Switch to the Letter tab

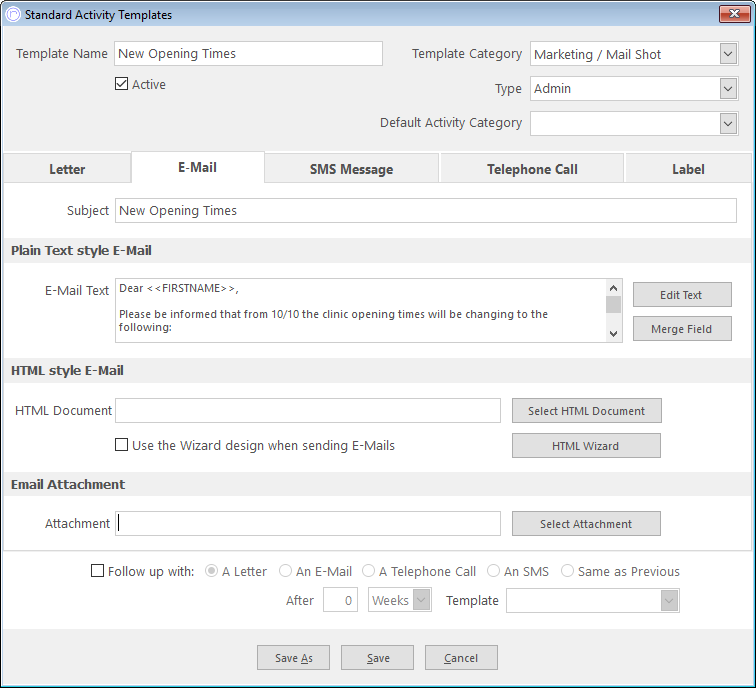click(67, 169)
